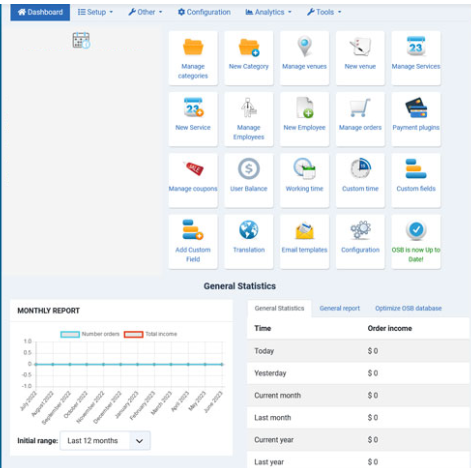Open the Translation globe icon
This screenshot has height=468, width=471.
249,230
